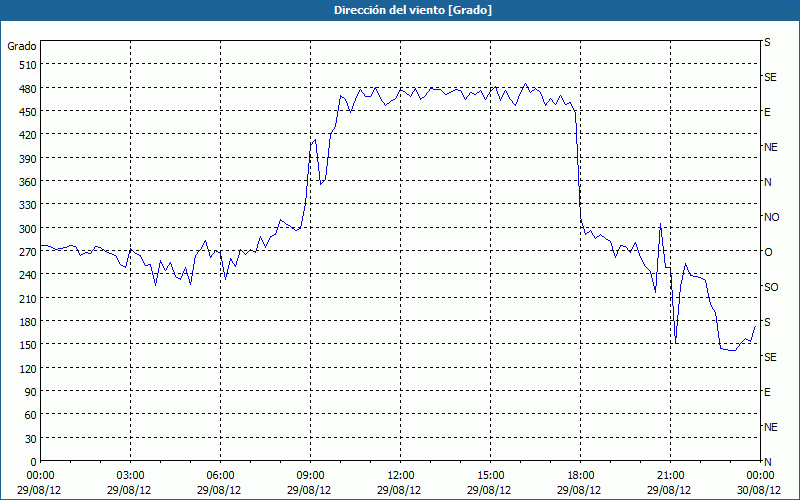This screenshot has height=500, width=800.
Task: Click the 09:00 time axis label
Action: pyautogui.click(x=310, y=476)
